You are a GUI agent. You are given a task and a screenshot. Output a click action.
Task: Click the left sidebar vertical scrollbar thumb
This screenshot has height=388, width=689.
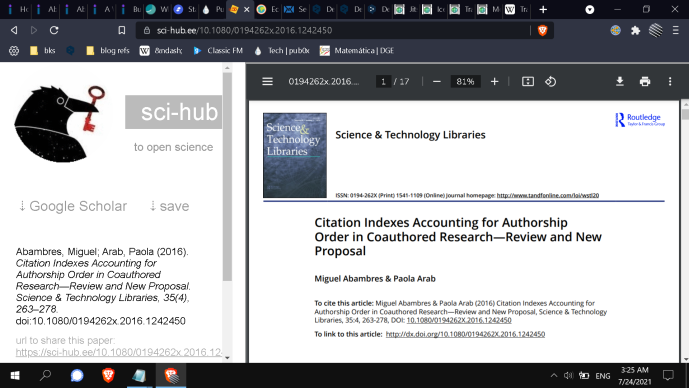227,177
